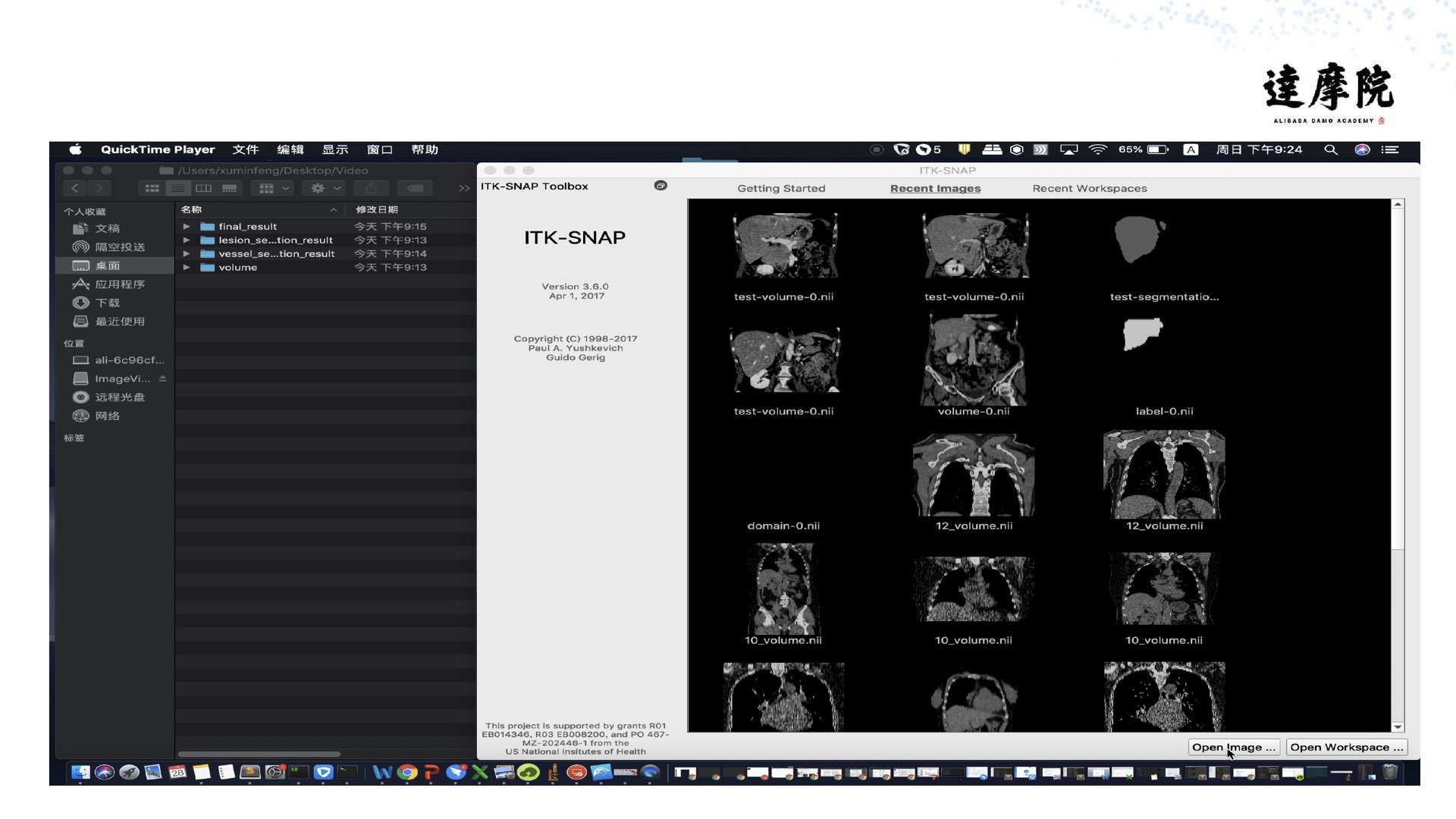Image resolution: width=1456 pixels, height=819 pixels.
Task: Open the Finder action gear dropdown
Action: (x=325, y=188)
